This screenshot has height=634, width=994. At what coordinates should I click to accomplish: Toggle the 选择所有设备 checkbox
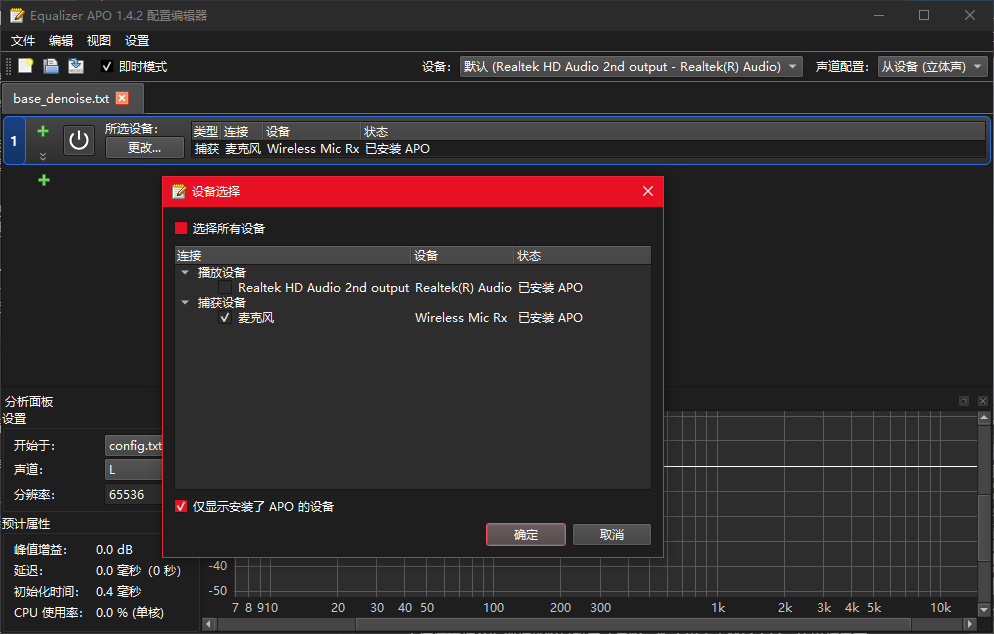pyautogui.click(x=181, y=228)
